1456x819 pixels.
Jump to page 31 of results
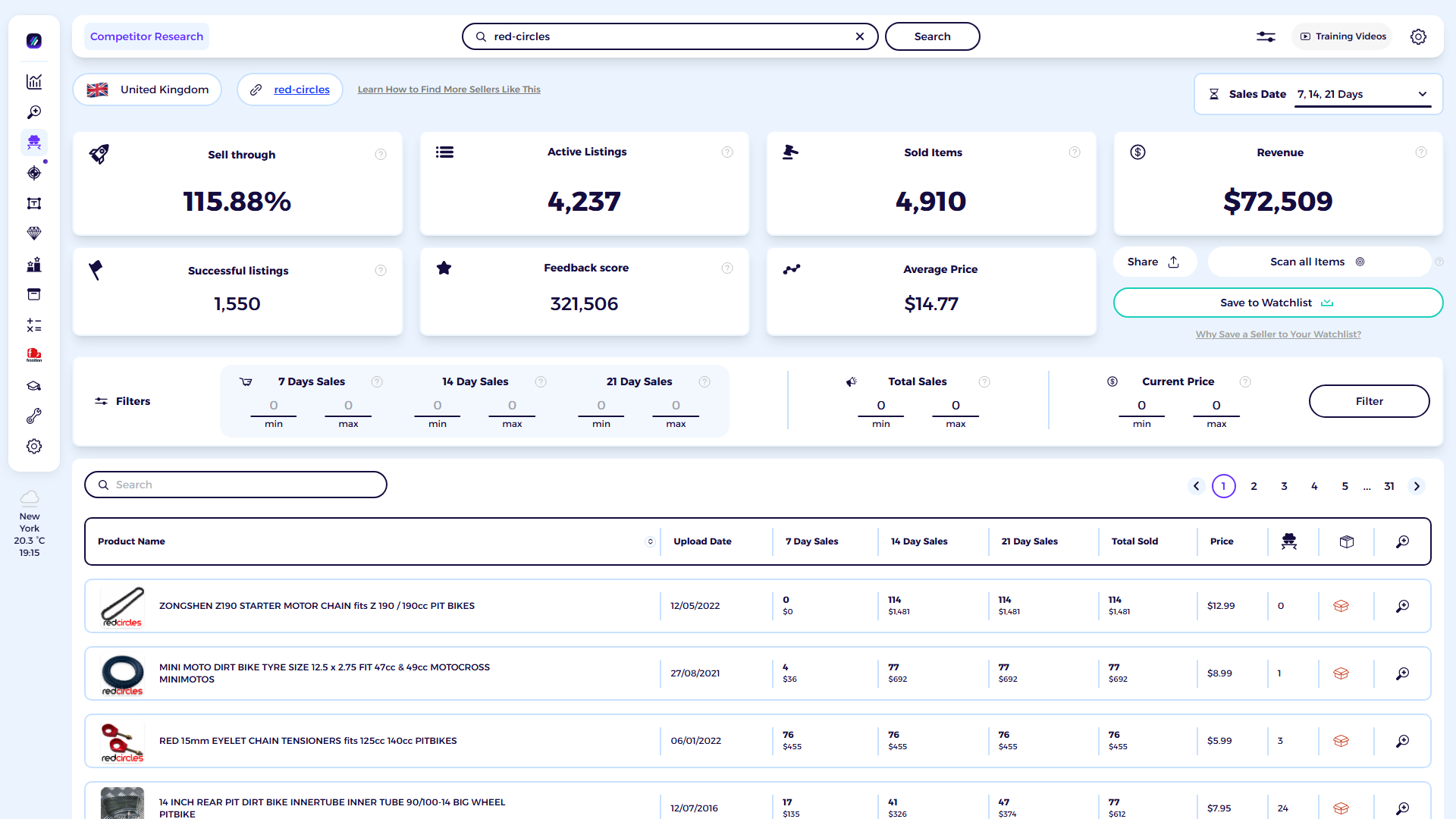pos(1389,486)
